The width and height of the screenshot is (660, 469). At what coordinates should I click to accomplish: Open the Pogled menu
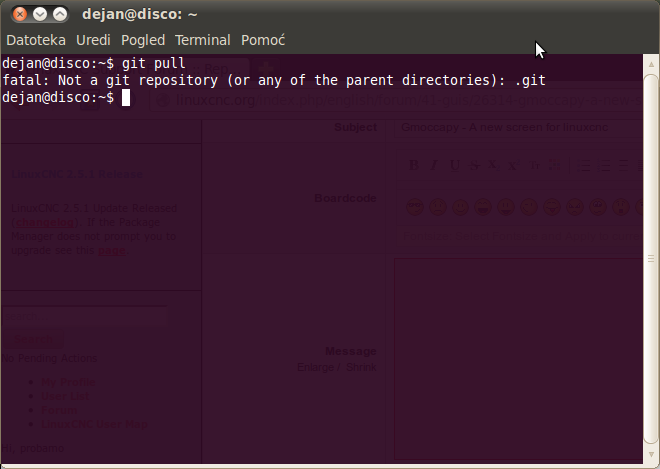143,40
